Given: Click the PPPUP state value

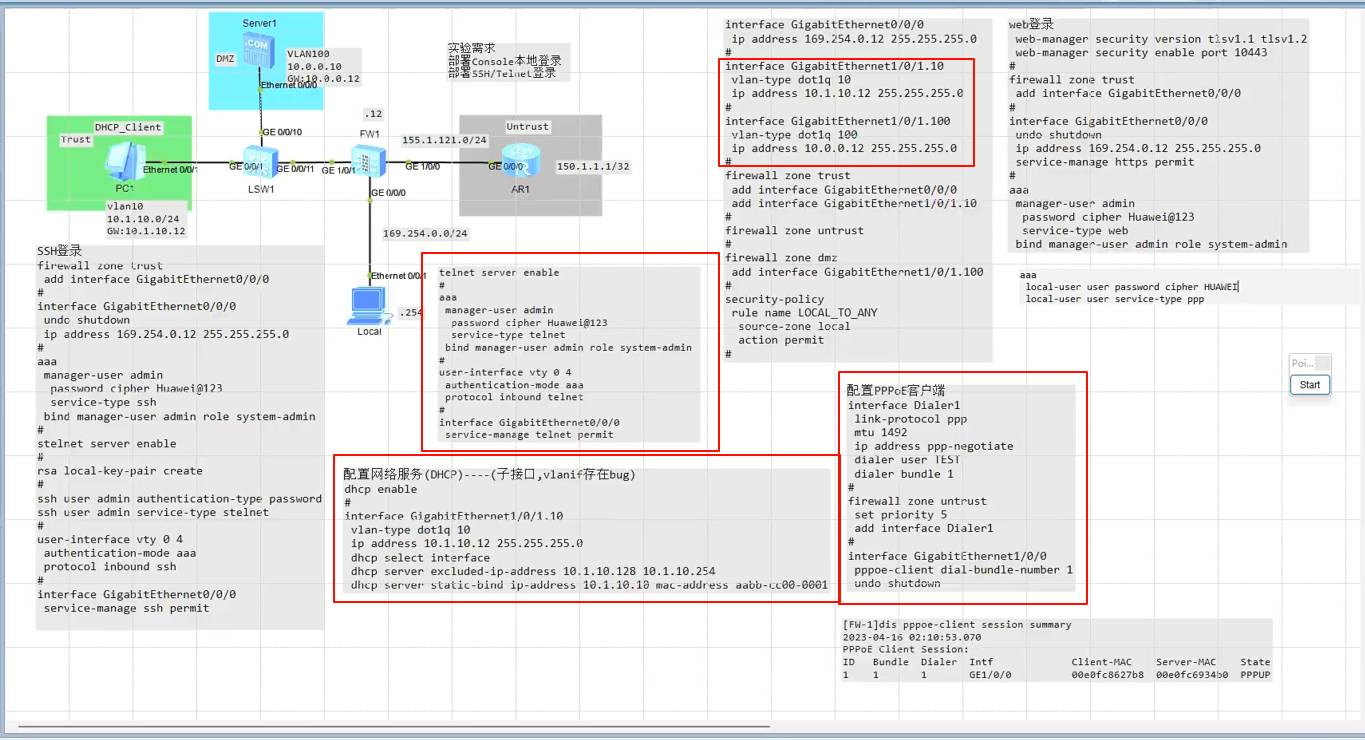Looking at the screenshot, I should (1255, 675).
